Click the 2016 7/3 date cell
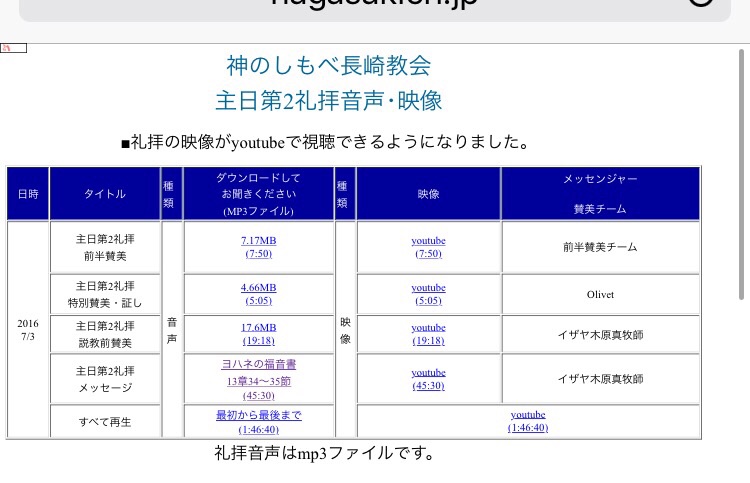Image resolution: width=750 pixels, height=483 pixels. point(28,330)
